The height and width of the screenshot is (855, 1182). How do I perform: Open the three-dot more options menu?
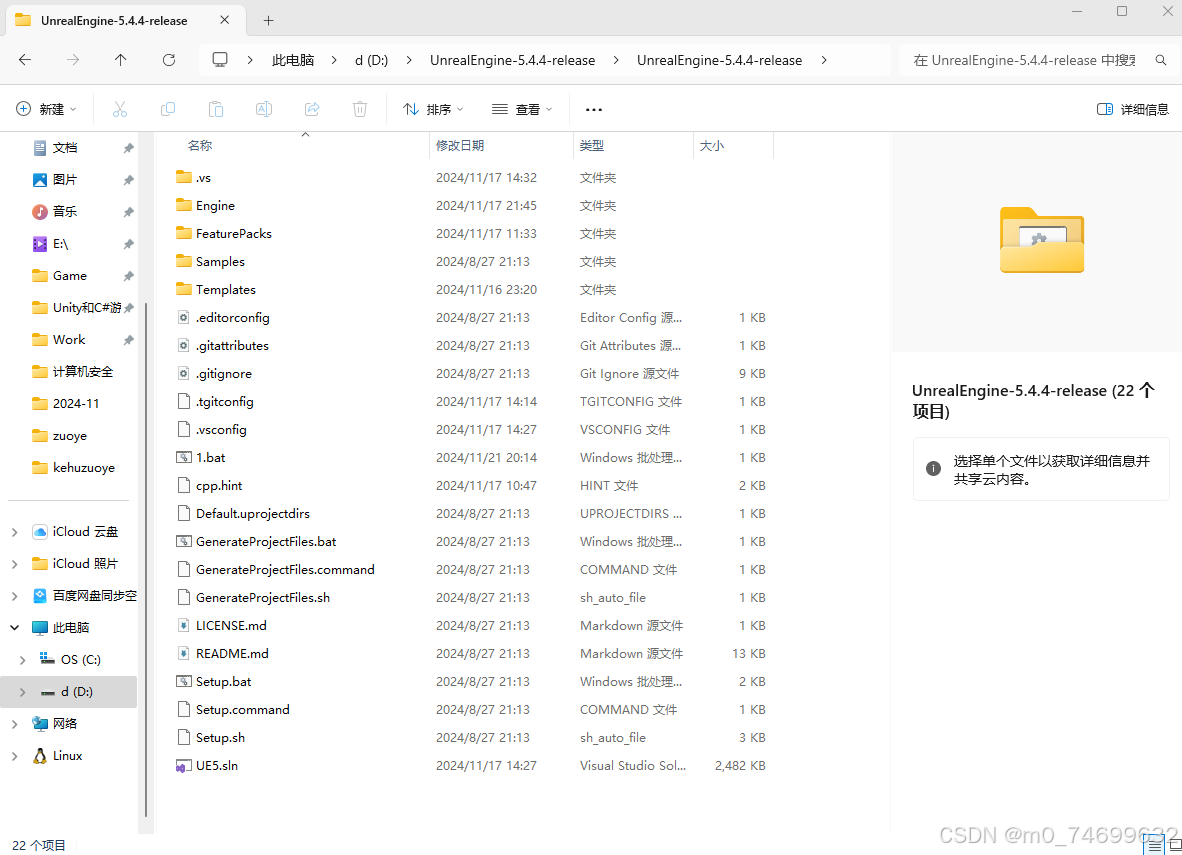tap(594, 109)
